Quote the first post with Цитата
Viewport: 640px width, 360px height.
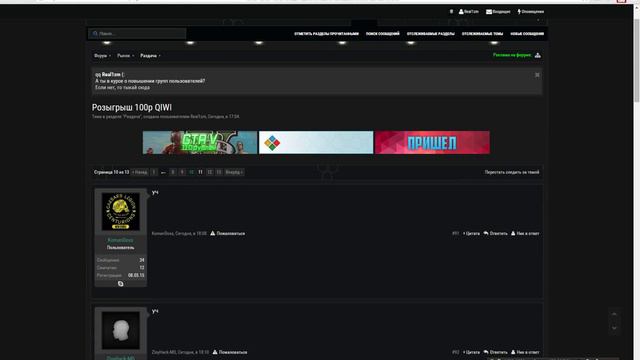click(x=471, y=233)
